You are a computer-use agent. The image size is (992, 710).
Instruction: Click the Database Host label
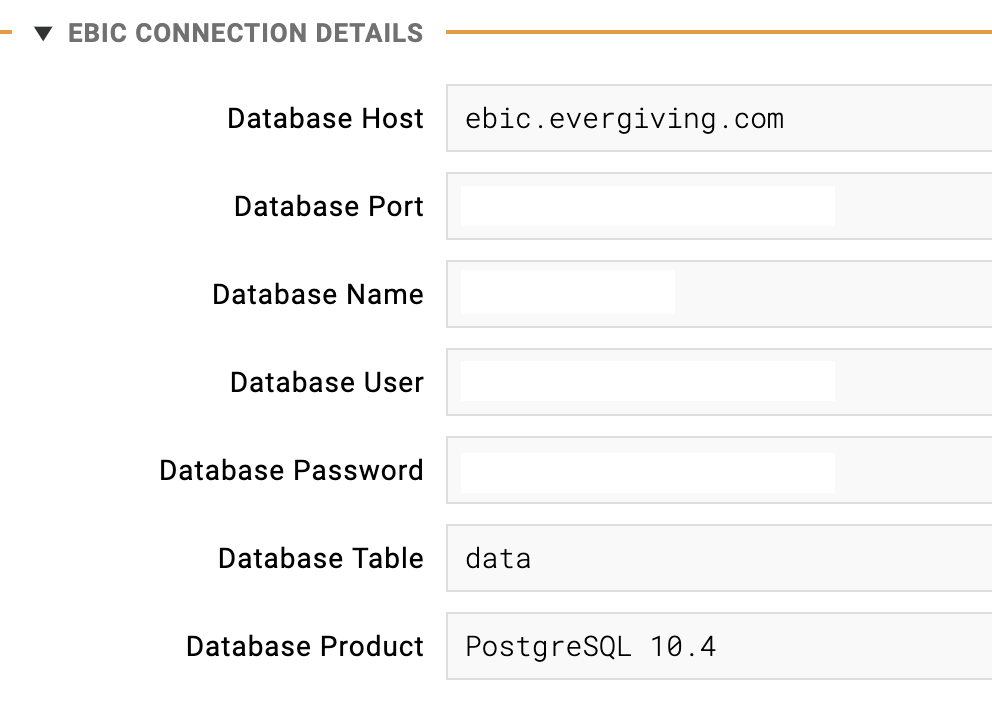click(325, 118)
